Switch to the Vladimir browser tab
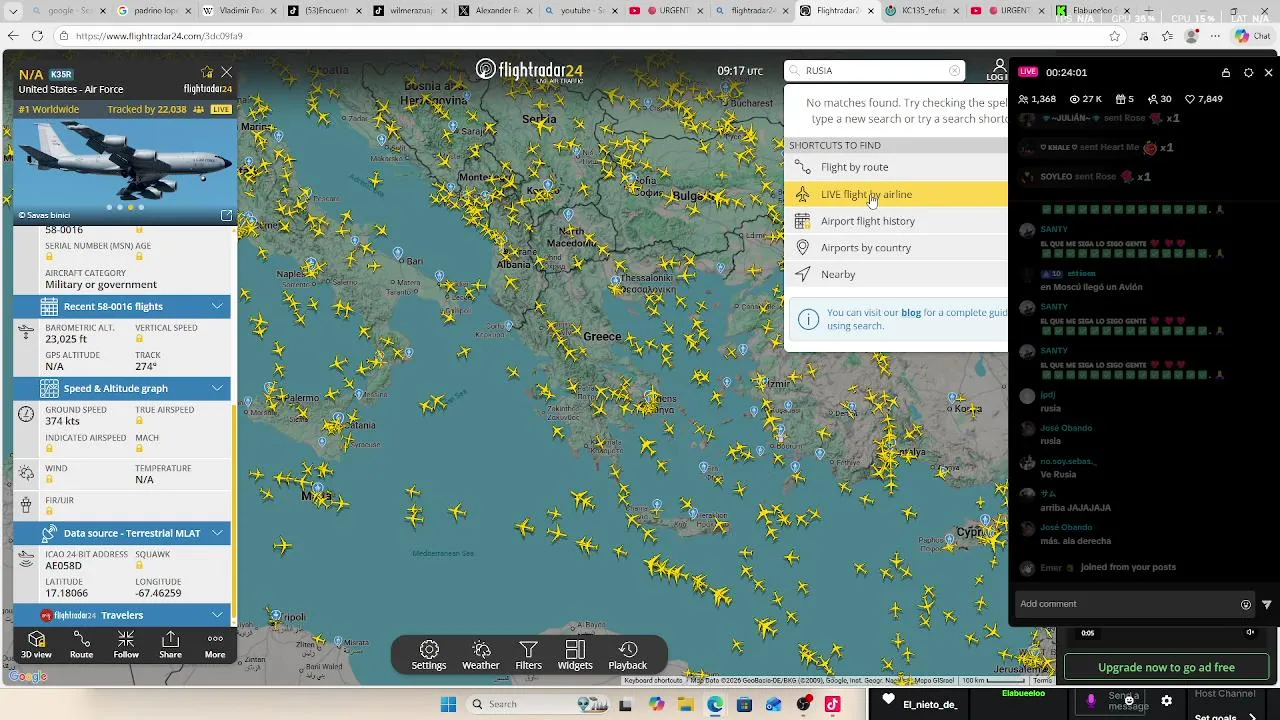This screenshot has height=720, width=1280. tap(240, 11)
